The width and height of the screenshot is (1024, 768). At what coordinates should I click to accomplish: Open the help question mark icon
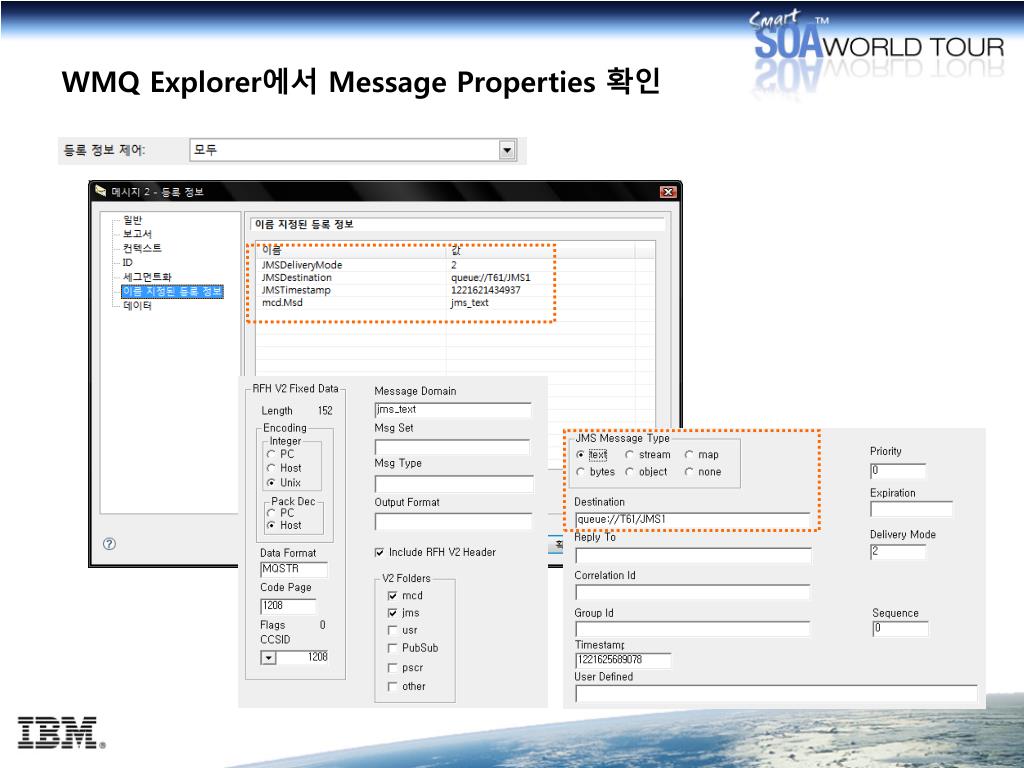tap(109, 543)
